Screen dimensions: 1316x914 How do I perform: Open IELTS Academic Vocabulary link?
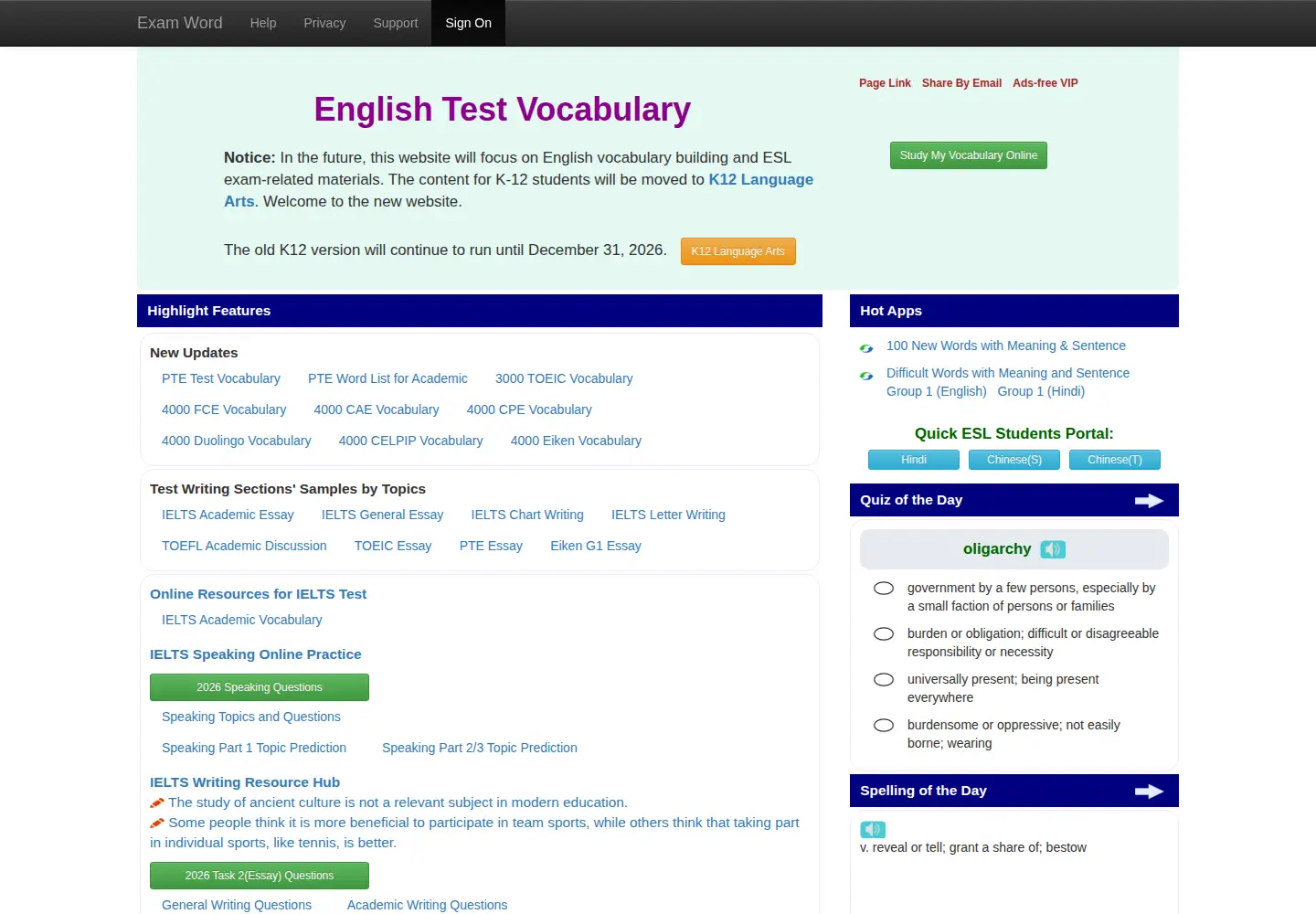pos(242,620)
